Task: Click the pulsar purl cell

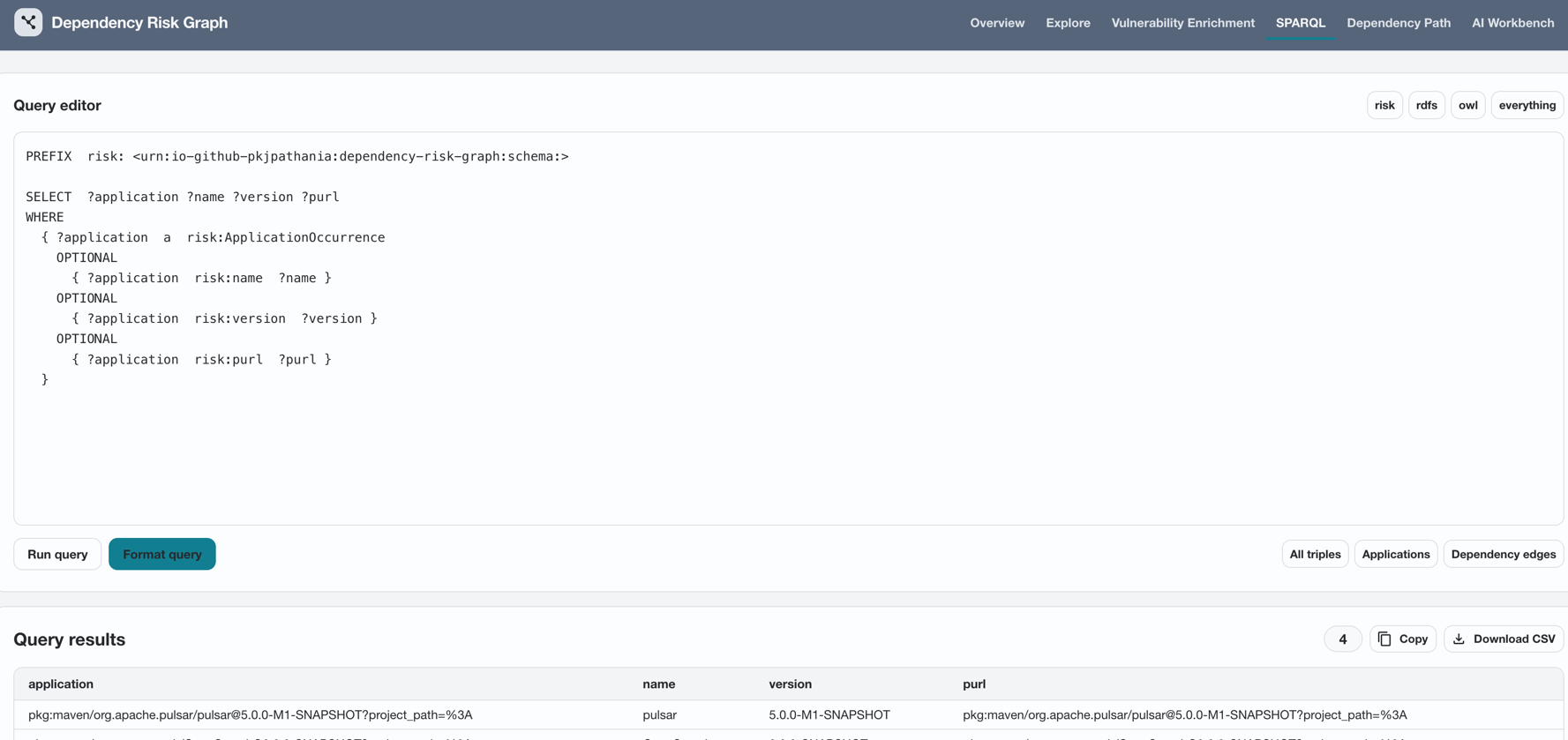Action: pos(1185,715)
